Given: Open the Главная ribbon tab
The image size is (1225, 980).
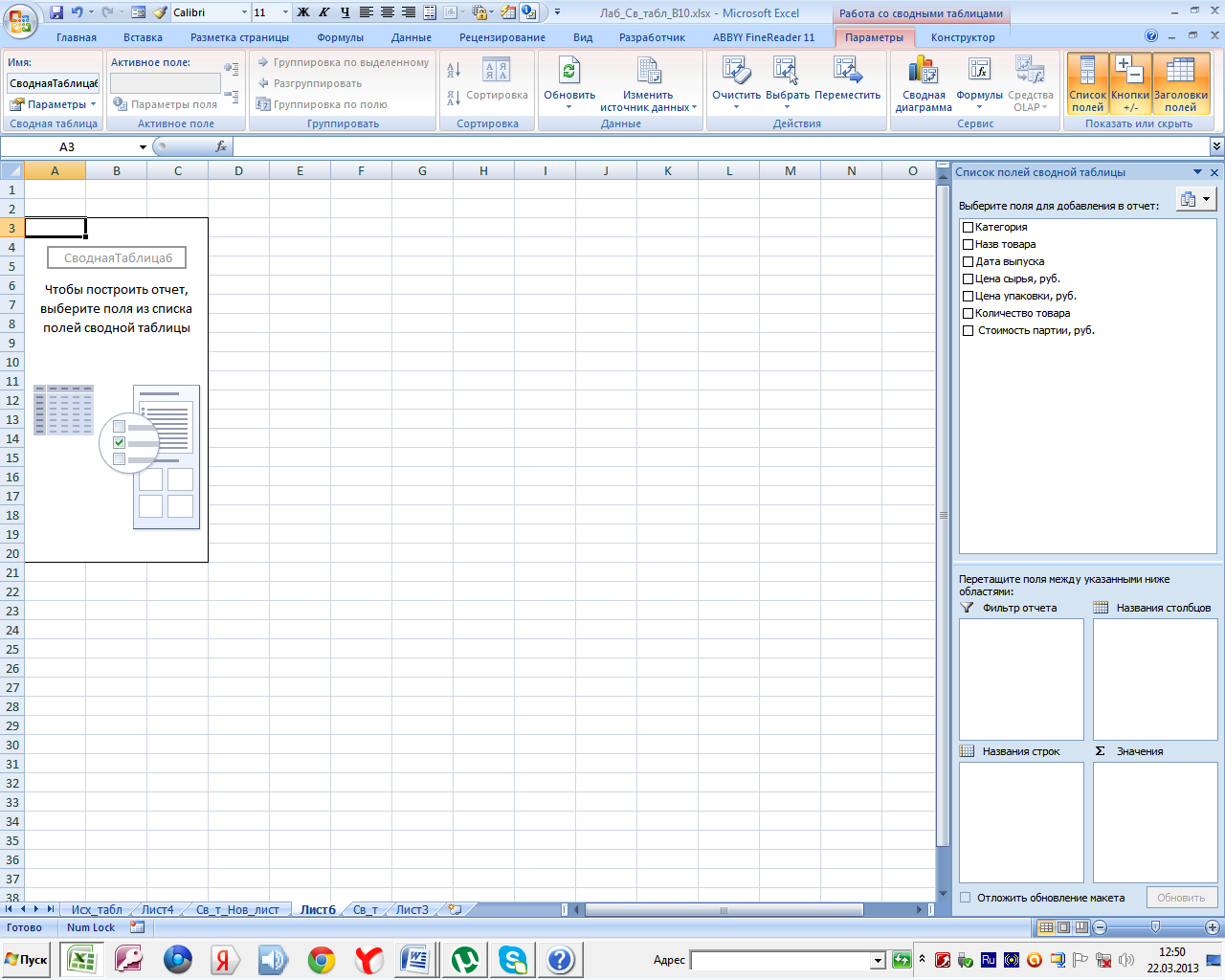Looking at the screenshot, I should pyautogui.click(x=77, y=37).
